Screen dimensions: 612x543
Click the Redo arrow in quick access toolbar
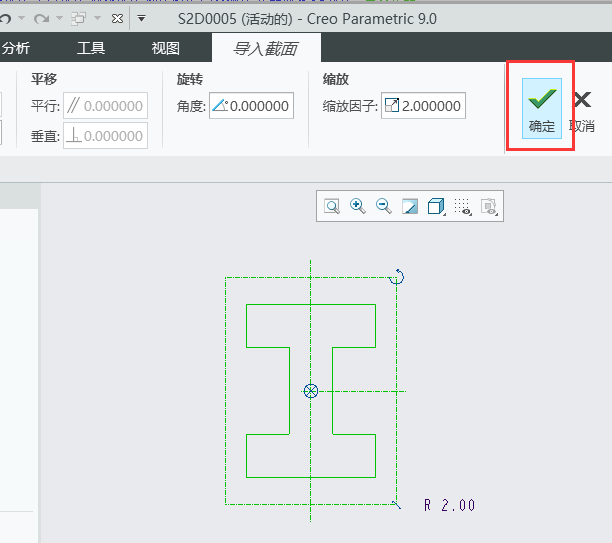pyautogui.click(x=41, y=18)
